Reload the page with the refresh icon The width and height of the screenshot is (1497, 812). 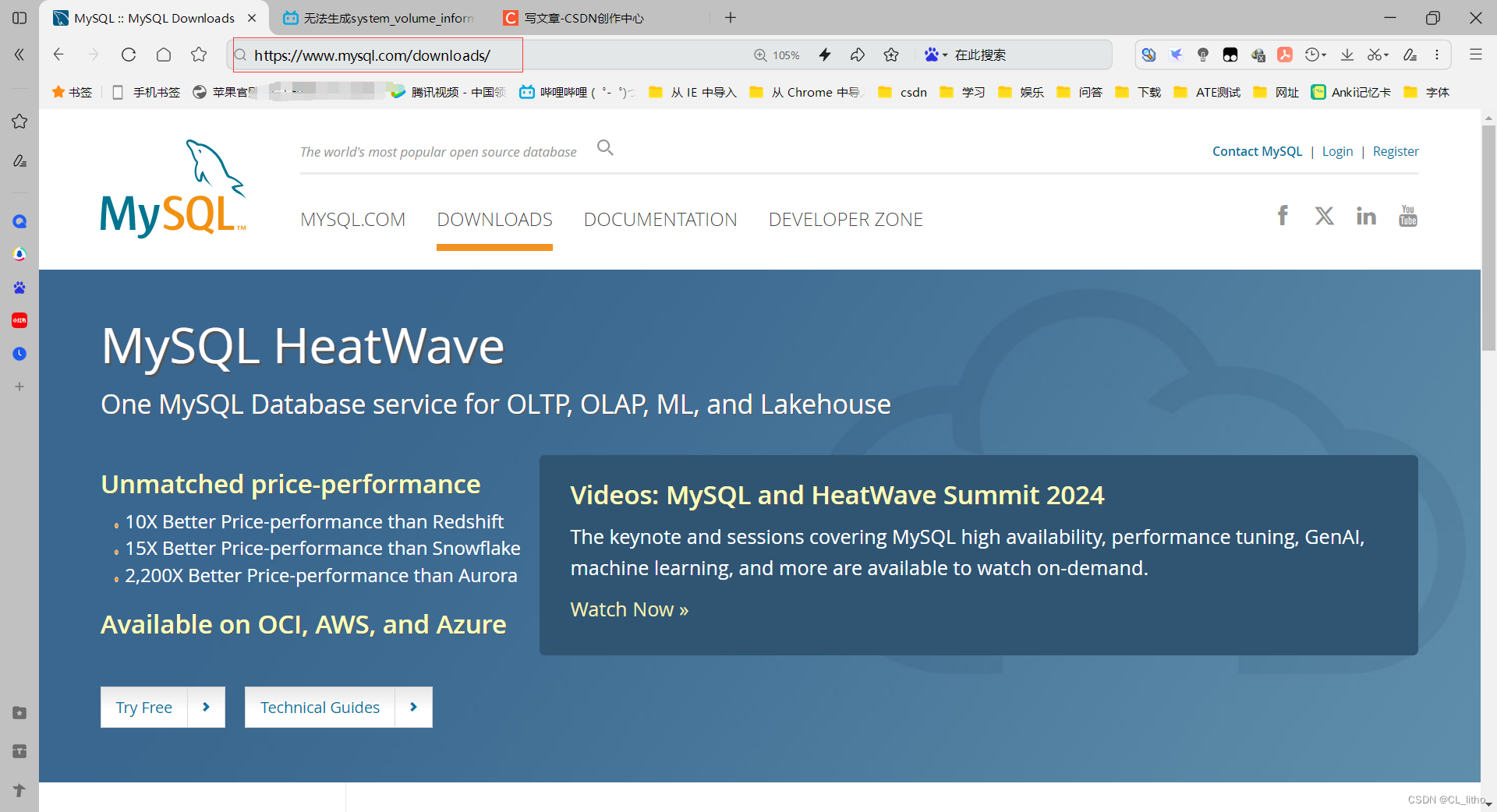coord(129,55)
